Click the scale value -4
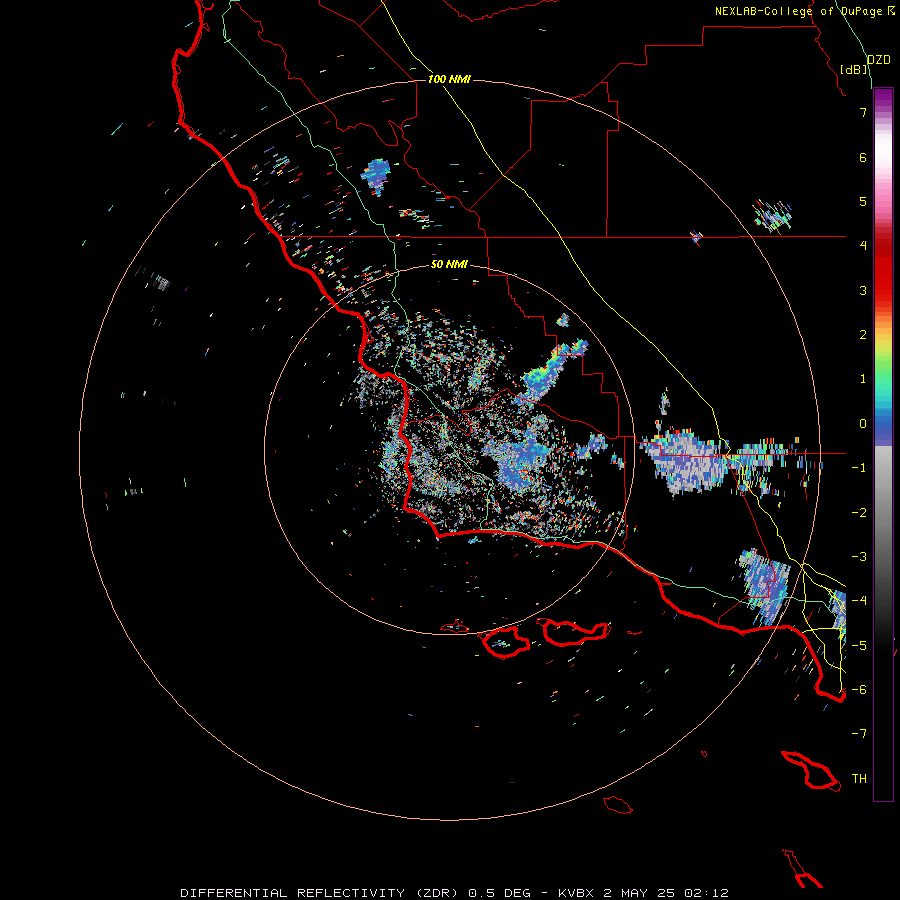This screenshot has height=900, width=900. click(x=859, y=601)
